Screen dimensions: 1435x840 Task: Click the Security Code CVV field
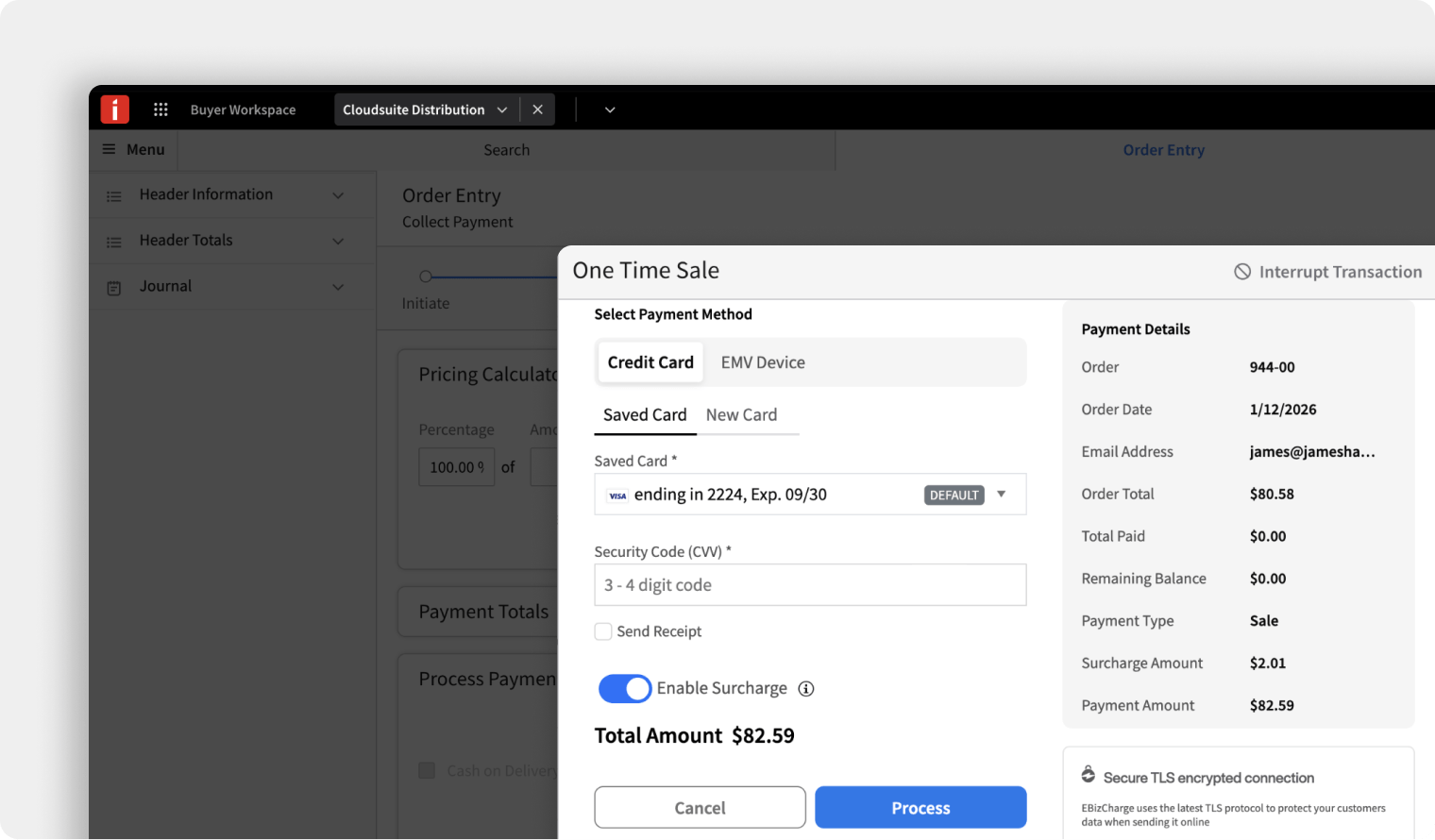coord(810,585)
